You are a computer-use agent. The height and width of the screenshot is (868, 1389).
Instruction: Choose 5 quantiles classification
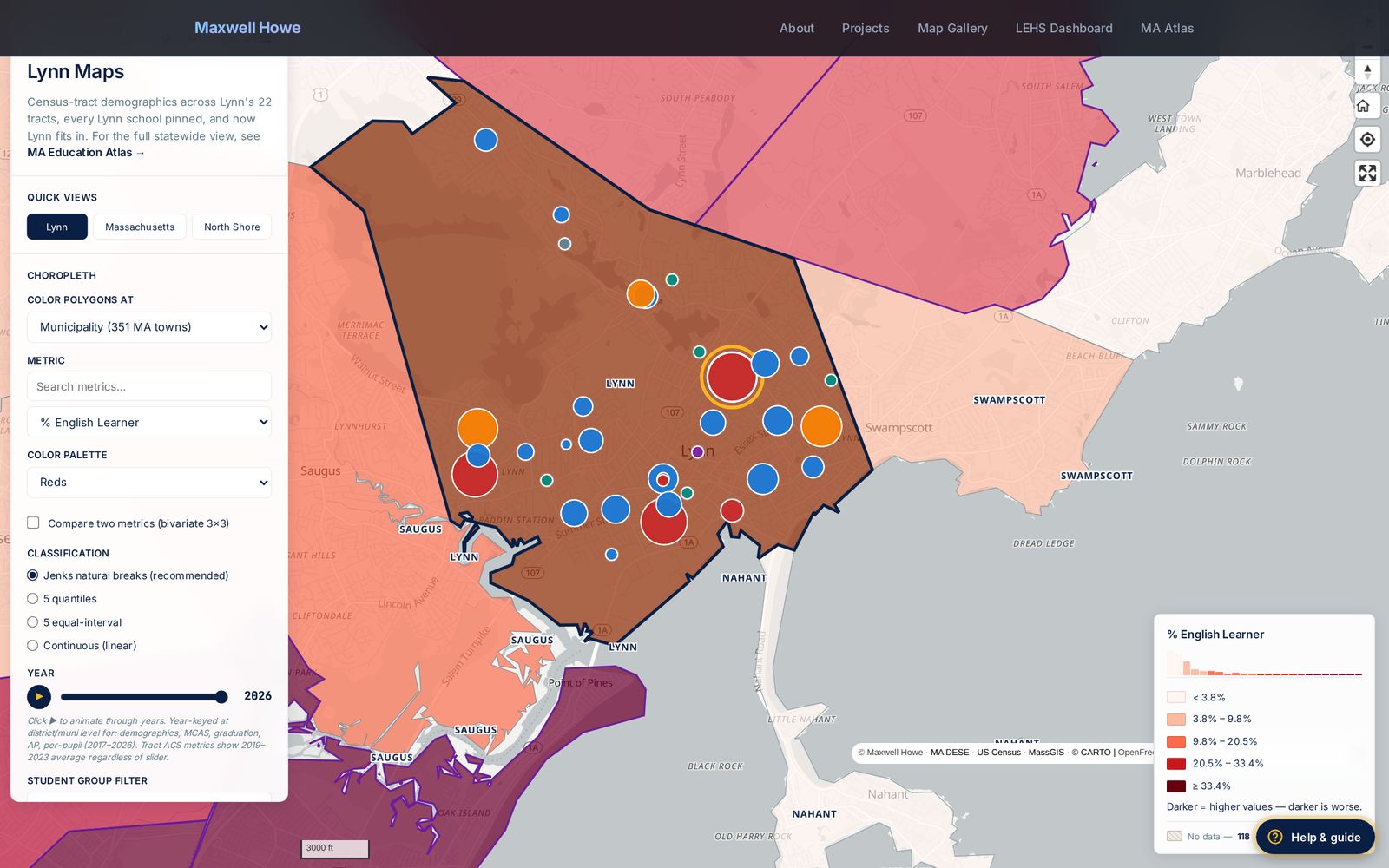click(33, 599)
